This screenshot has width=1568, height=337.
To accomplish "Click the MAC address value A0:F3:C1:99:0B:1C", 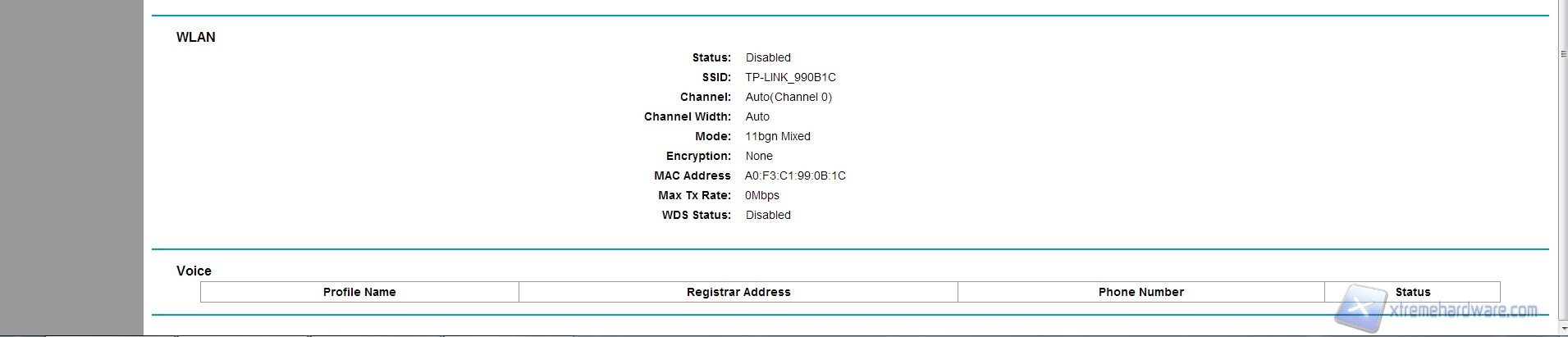I will tap(795, 176).
